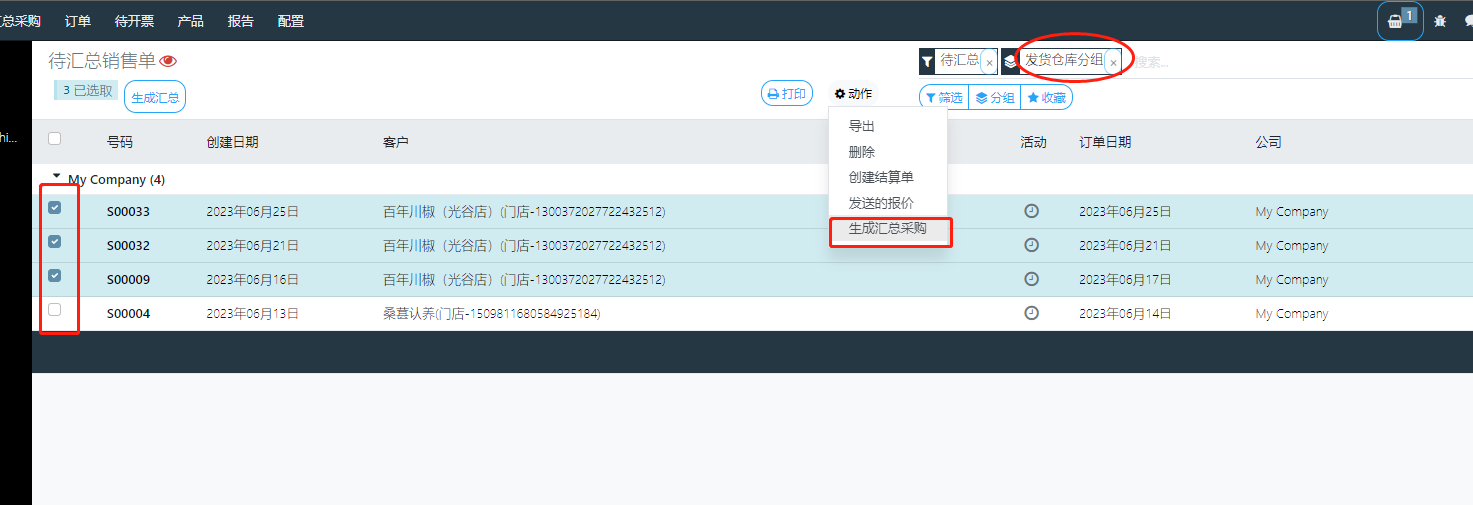Click the activity clock icon for S00032
This screenshot has width=1473, height=505.
click(x=1031, y=245)
